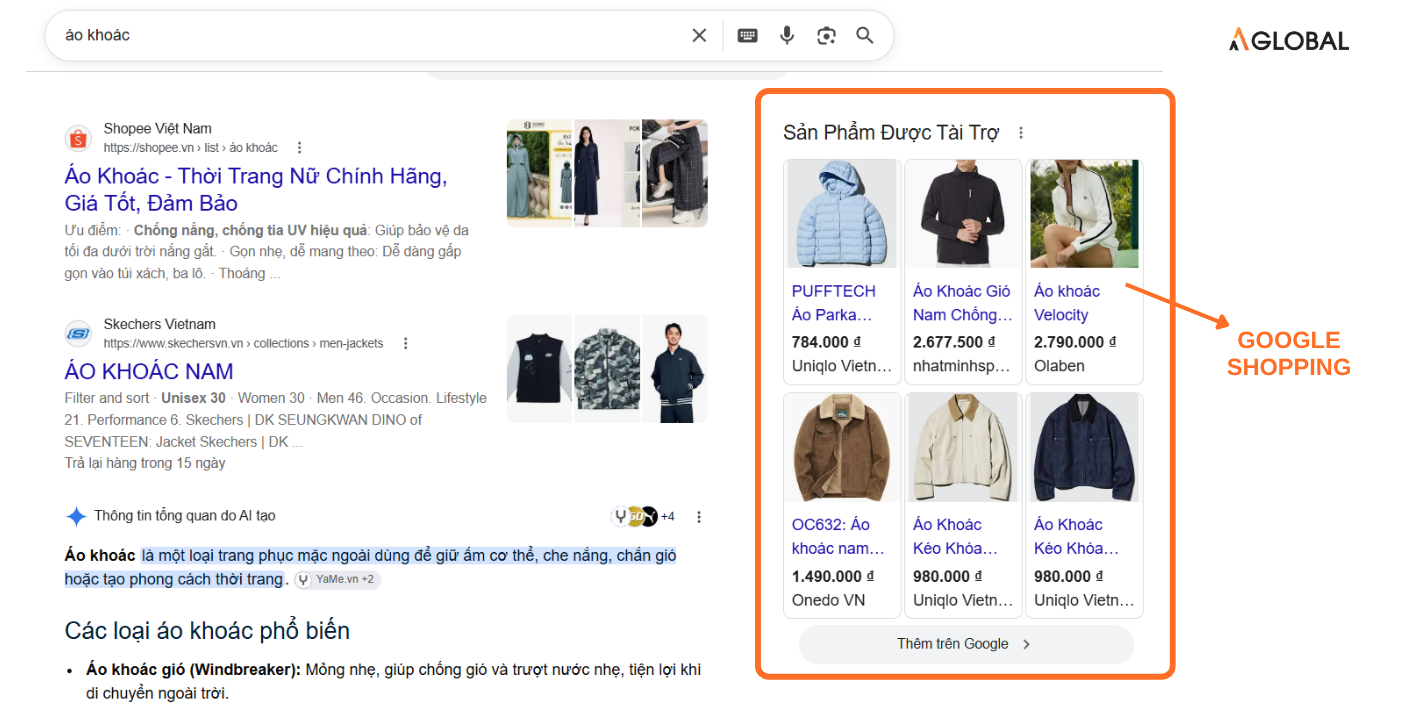Open the 'ÁO KHOÁC NAM' Skechers link
This screenshot has height=710, width=1420.
[x=149, y=371]
